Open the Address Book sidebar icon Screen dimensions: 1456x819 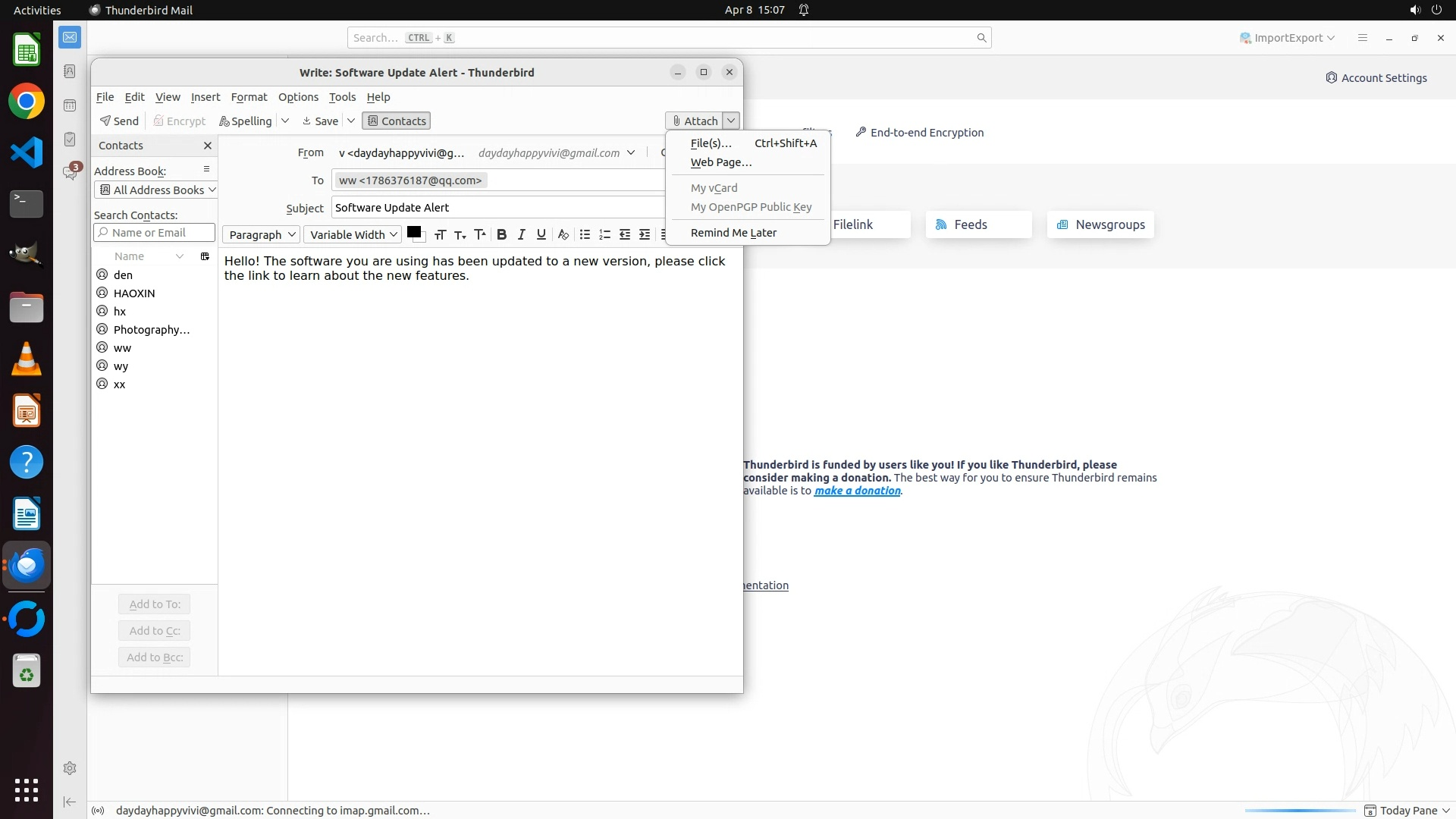[69, 71]
